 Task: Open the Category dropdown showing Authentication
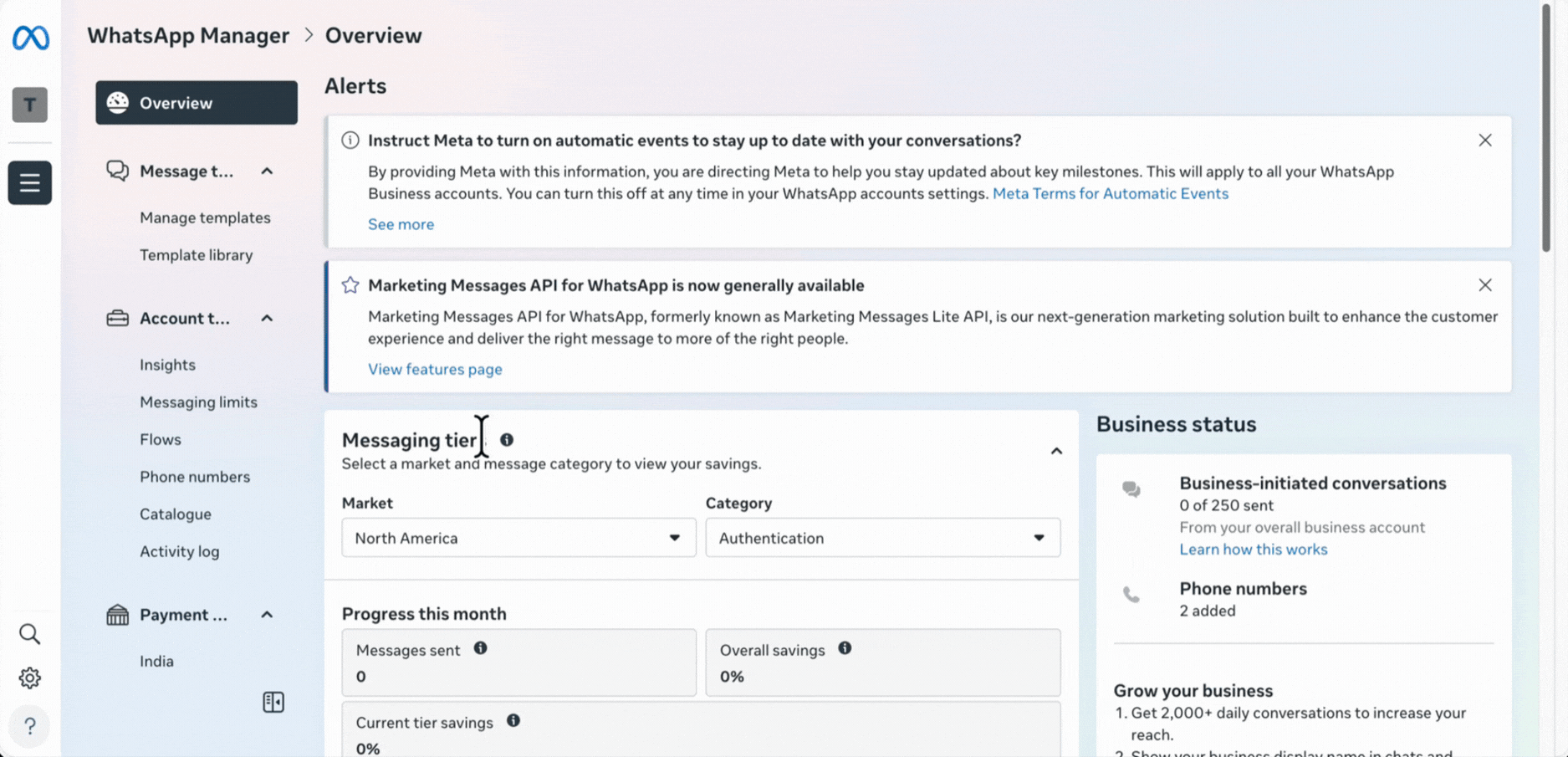(x=883, y=538)
